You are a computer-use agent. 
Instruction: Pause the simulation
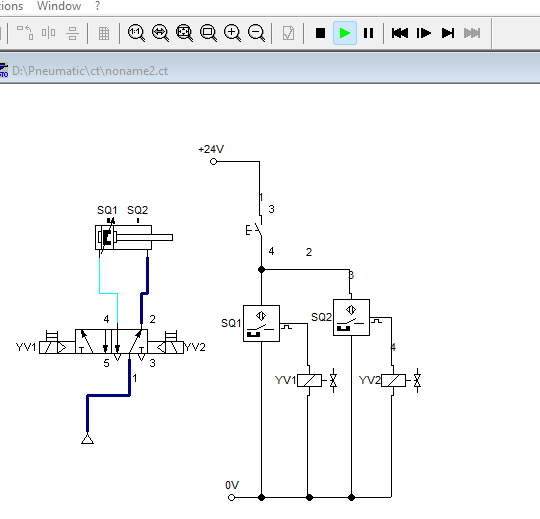(368, 33)
